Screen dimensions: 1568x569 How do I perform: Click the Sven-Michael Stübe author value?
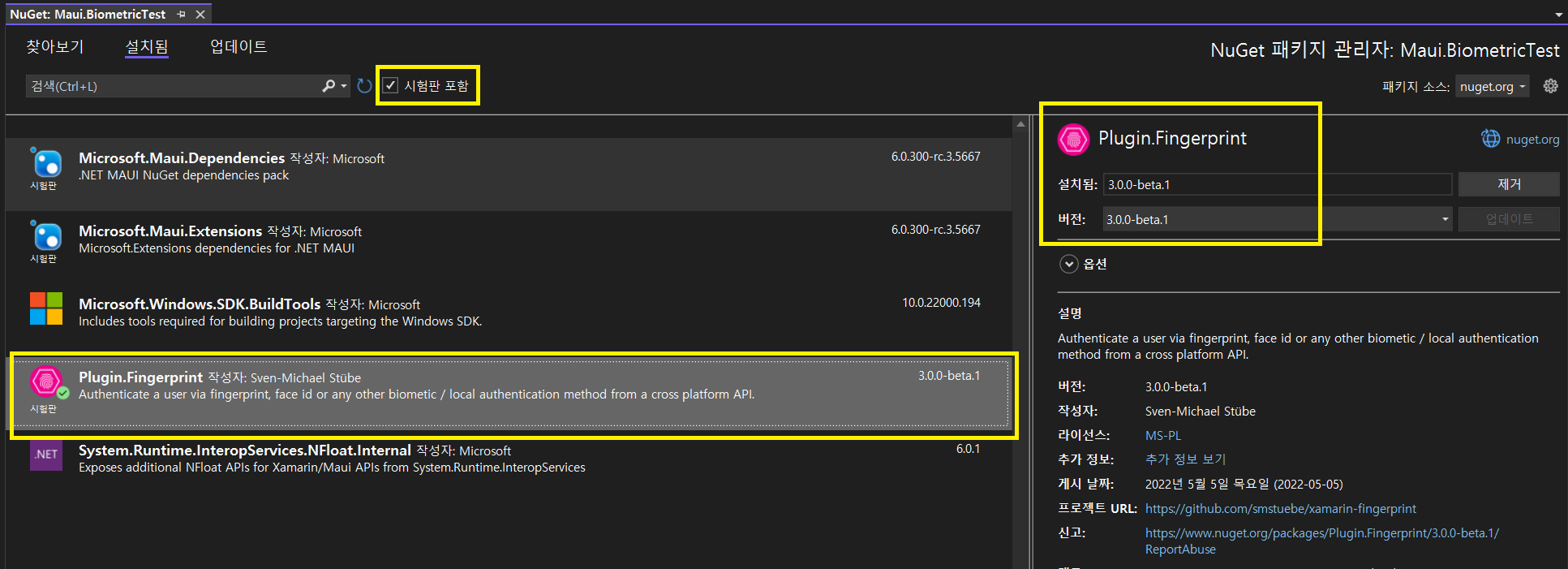click(x=1200, y=412)
